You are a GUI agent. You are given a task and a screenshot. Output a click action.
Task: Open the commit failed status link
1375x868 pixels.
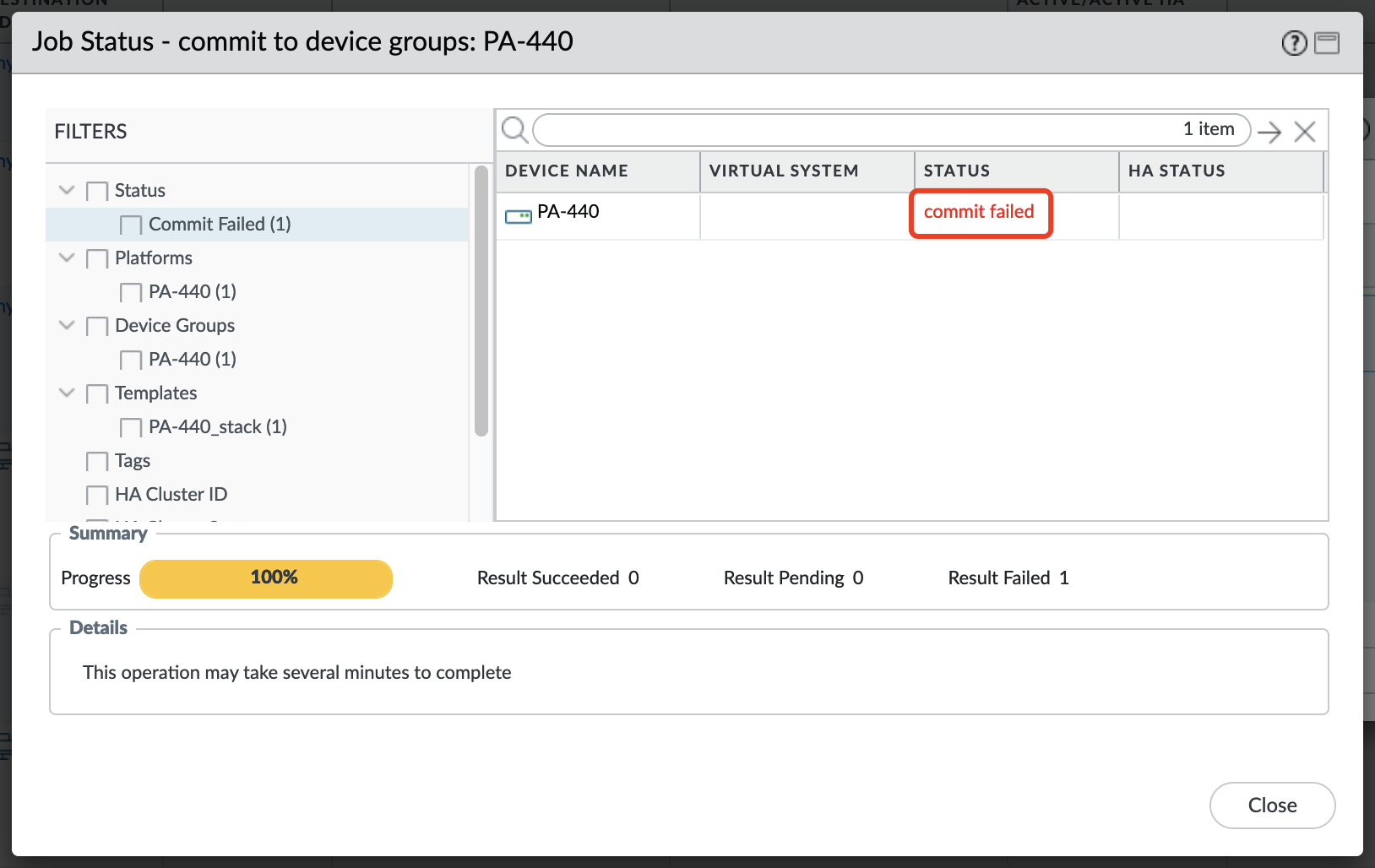[x=979, y=212]
